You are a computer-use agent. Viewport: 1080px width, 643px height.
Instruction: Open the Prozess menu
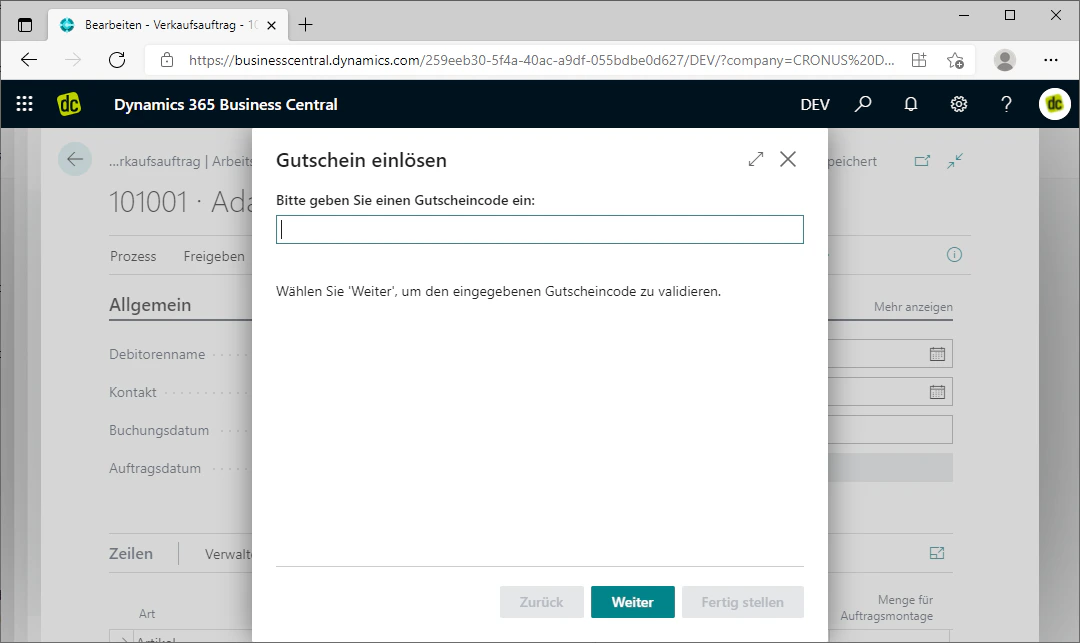133,256
